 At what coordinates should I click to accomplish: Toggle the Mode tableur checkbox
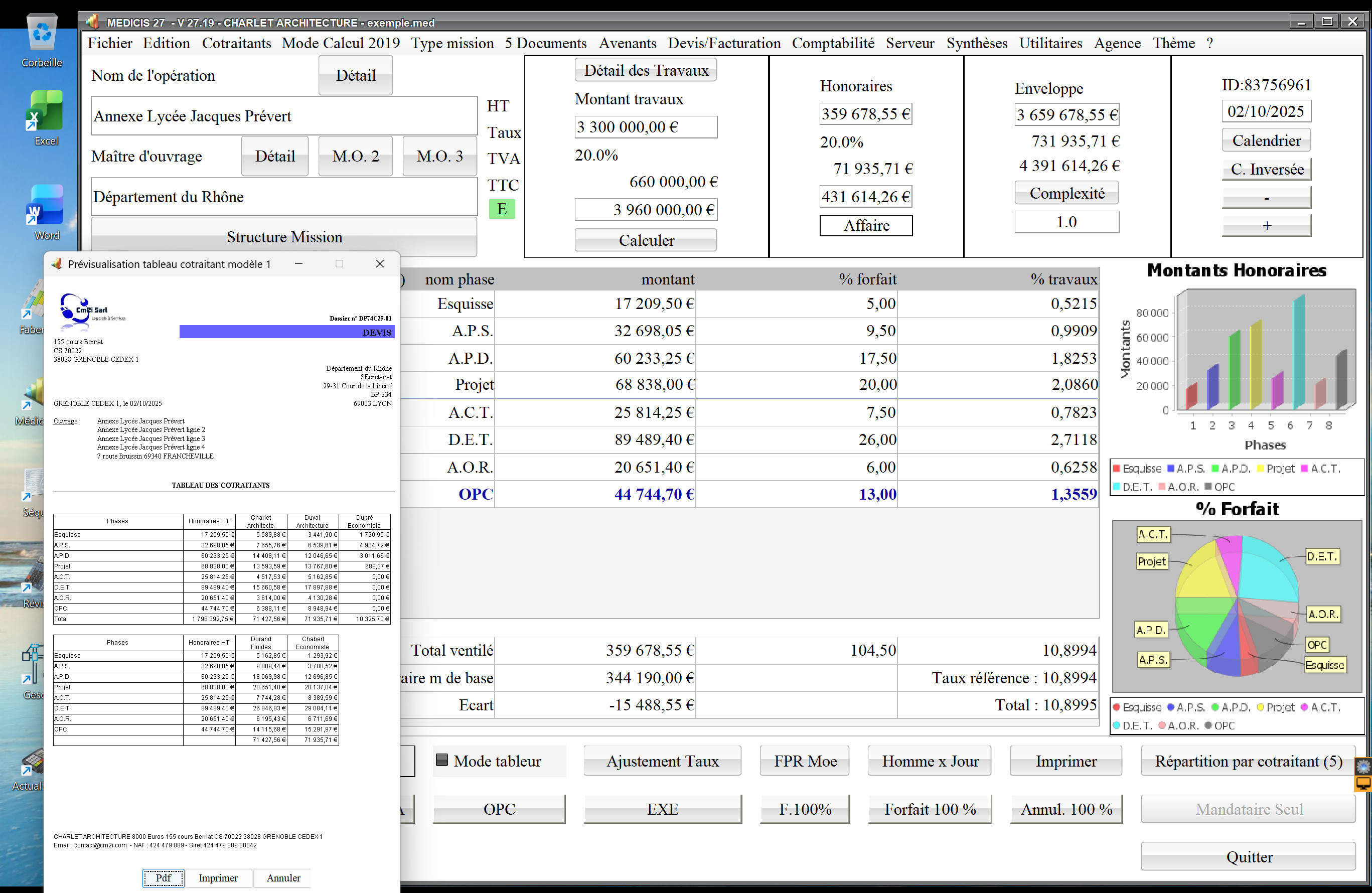tap(441, 761)
